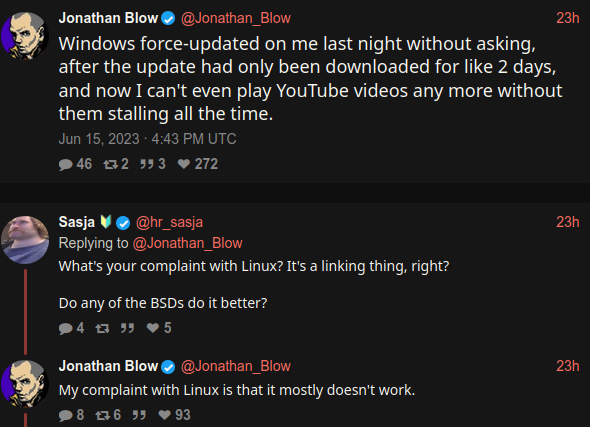Click the heart icon with 5 likes
Image resolution: width=590 pixels, height=427 pixels.
click(x=153, y=328)
